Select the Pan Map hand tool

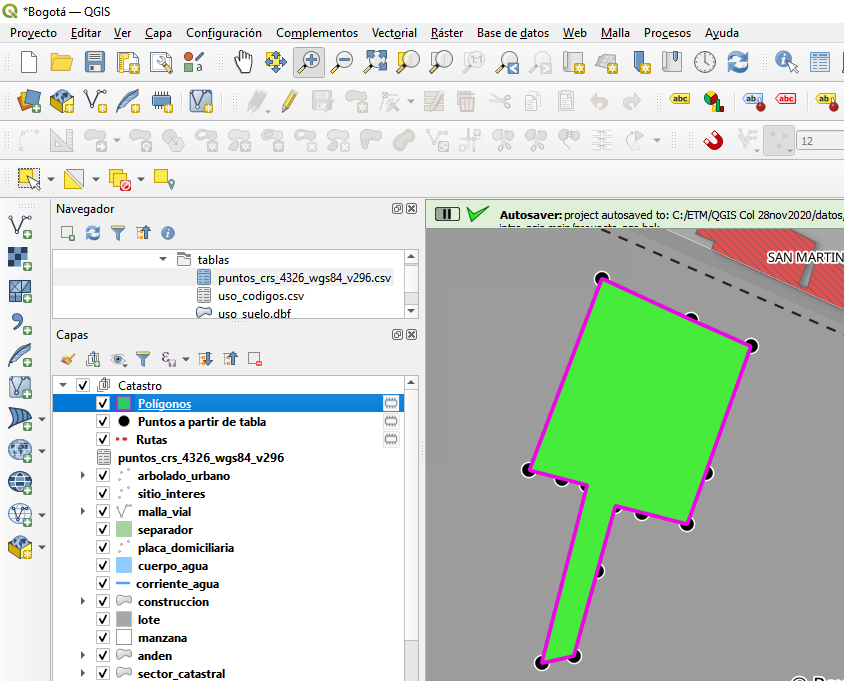[243, 62]
